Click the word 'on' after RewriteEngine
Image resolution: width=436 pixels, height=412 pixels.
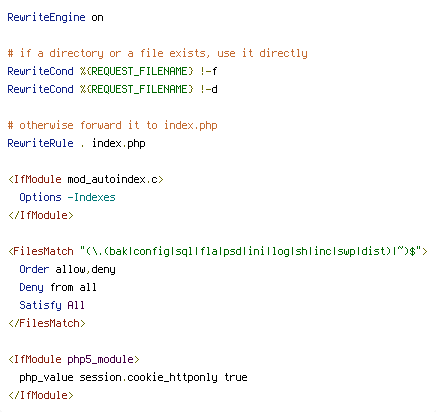(97, 17)
